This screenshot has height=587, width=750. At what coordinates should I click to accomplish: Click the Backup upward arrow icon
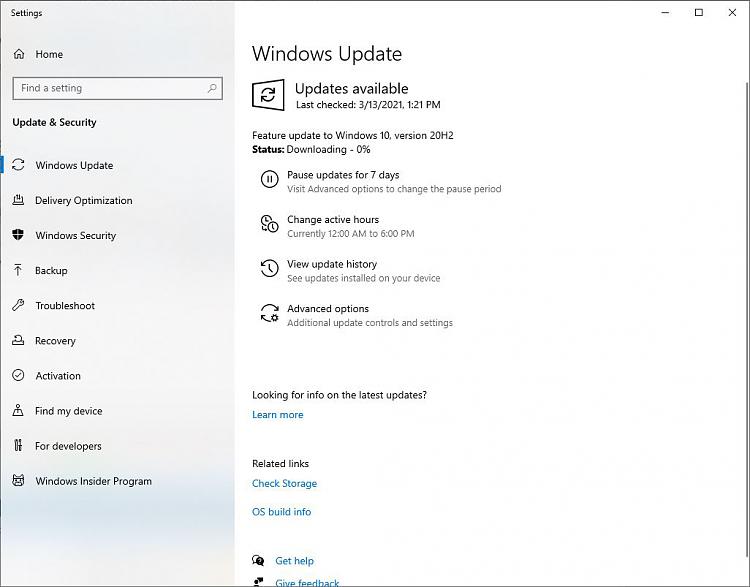(18, 270)
